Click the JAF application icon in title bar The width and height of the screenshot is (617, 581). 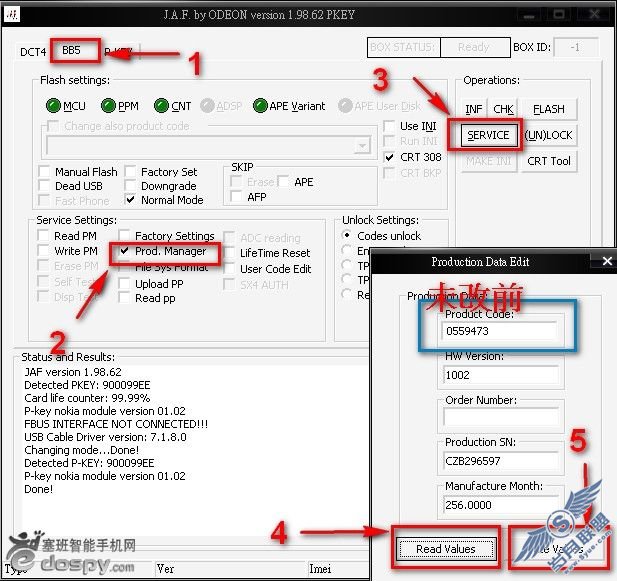(11, 15)
